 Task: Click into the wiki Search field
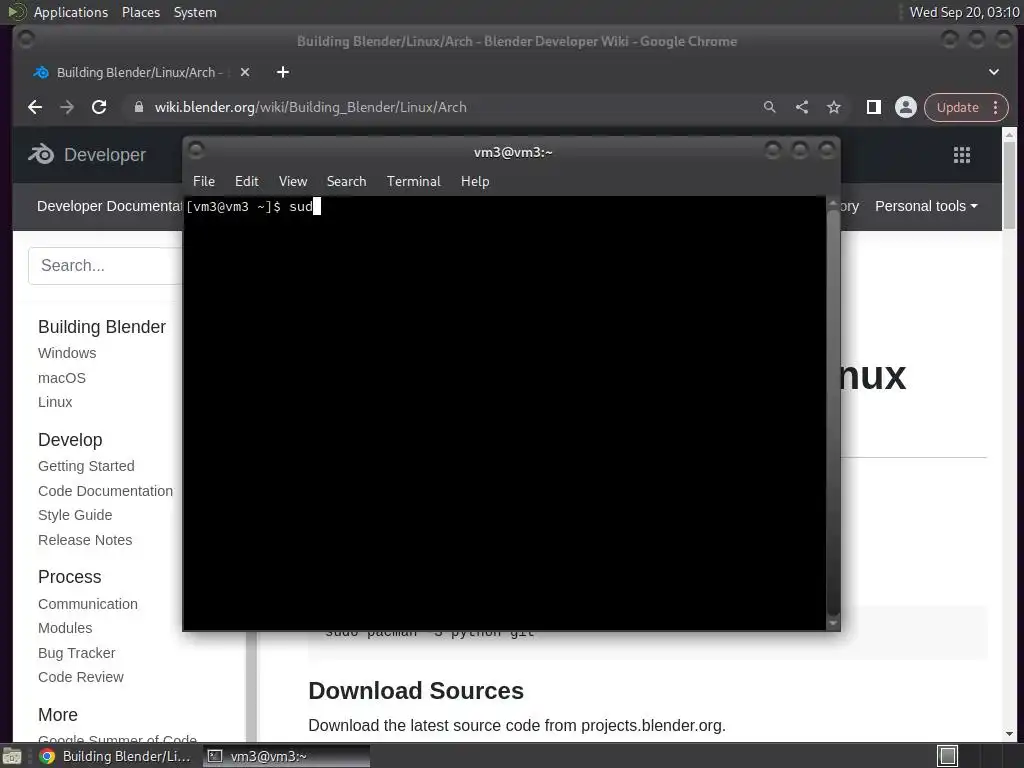[x=105, y=266]
